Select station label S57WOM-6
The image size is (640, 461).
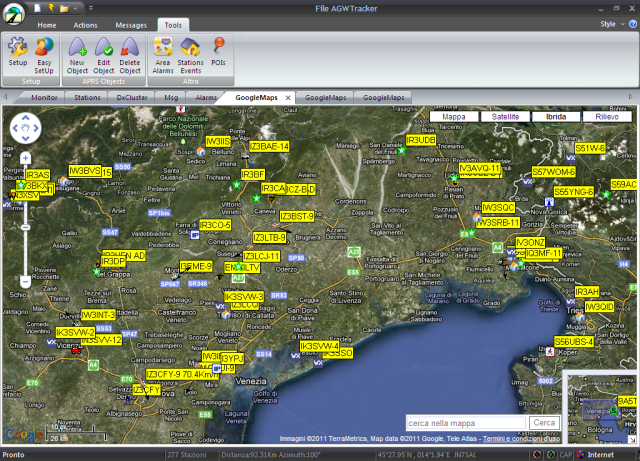coord(553,172)
